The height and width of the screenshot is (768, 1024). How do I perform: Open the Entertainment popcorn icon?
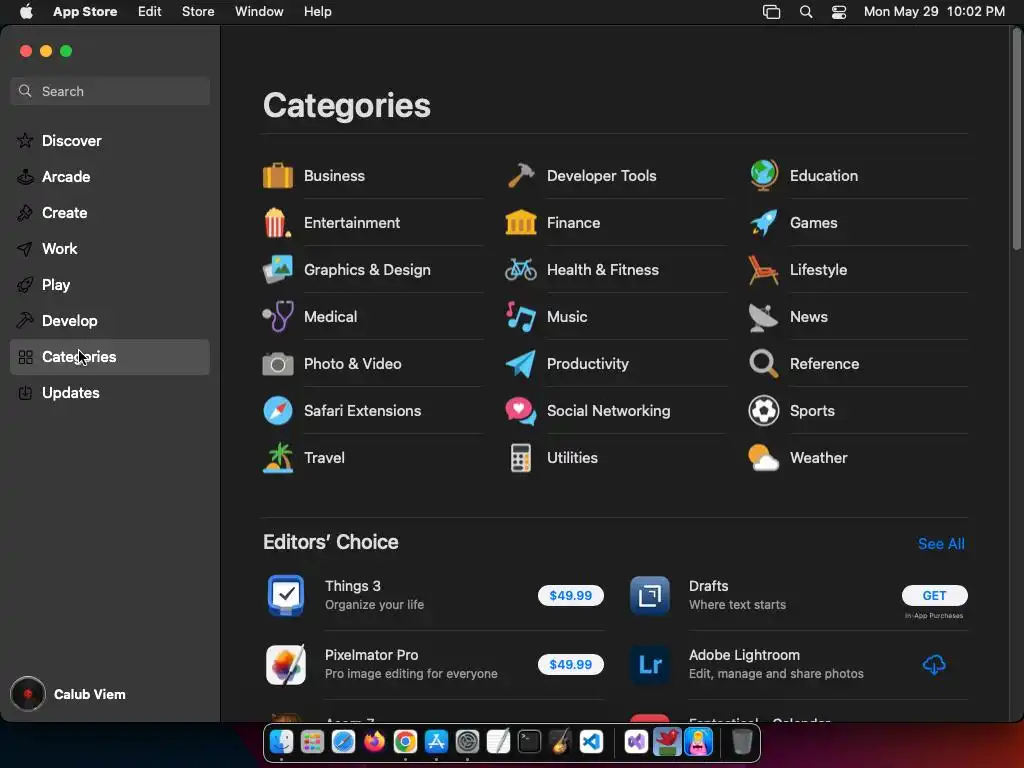277,223
